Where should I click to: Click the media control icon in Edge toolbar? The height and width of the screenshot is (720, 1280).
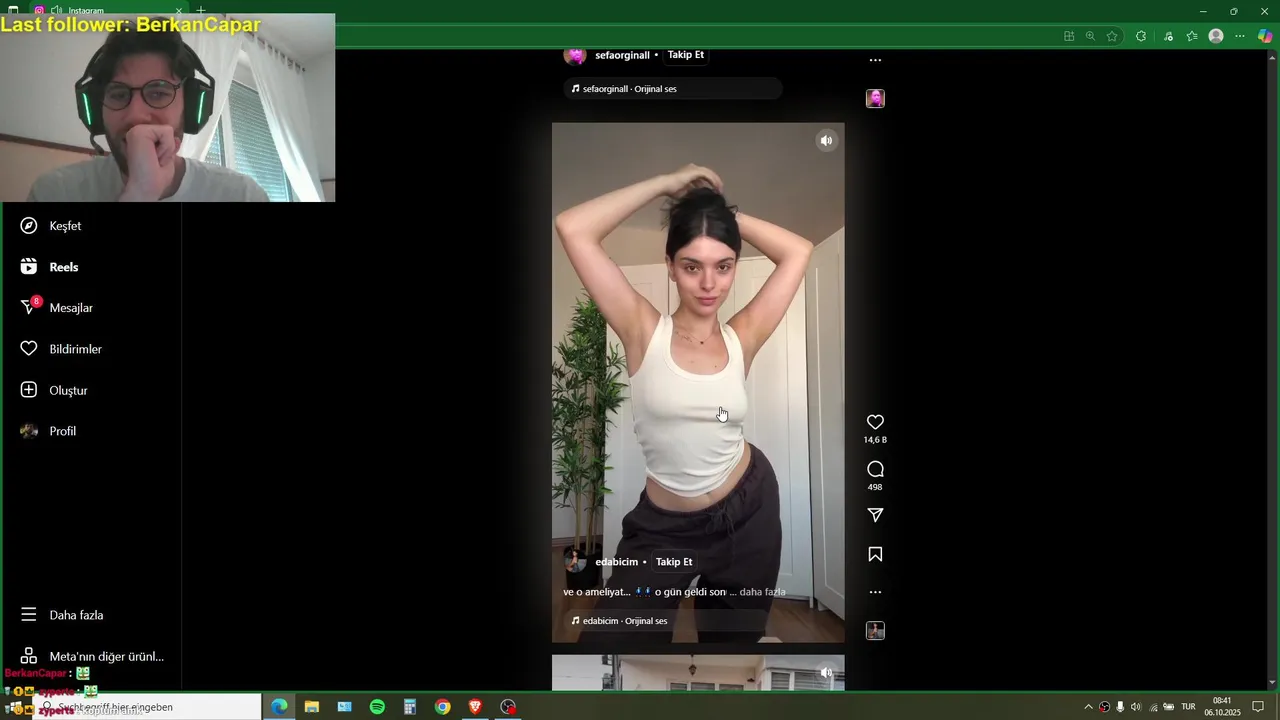pyautogui.click(x=1168, y=36)
